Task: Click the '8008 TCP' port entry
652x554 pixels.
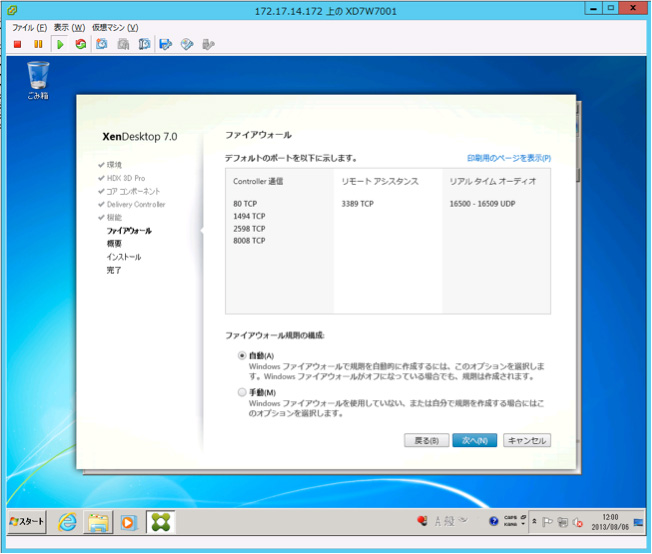Action: [249, 241]
